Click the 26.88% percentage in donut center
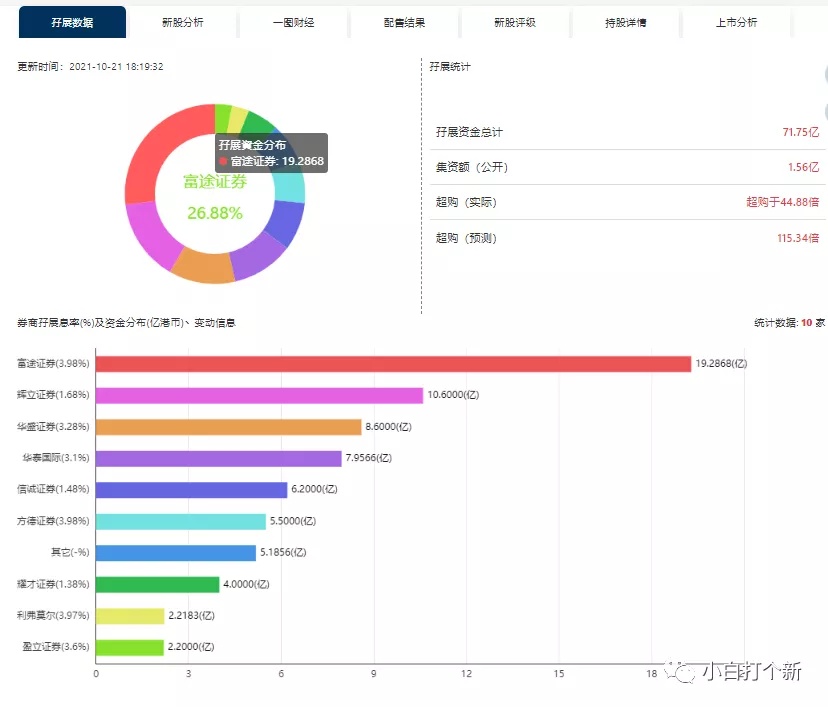The height and width of the screenshot is (707, 828). click(x=215, y=213)
